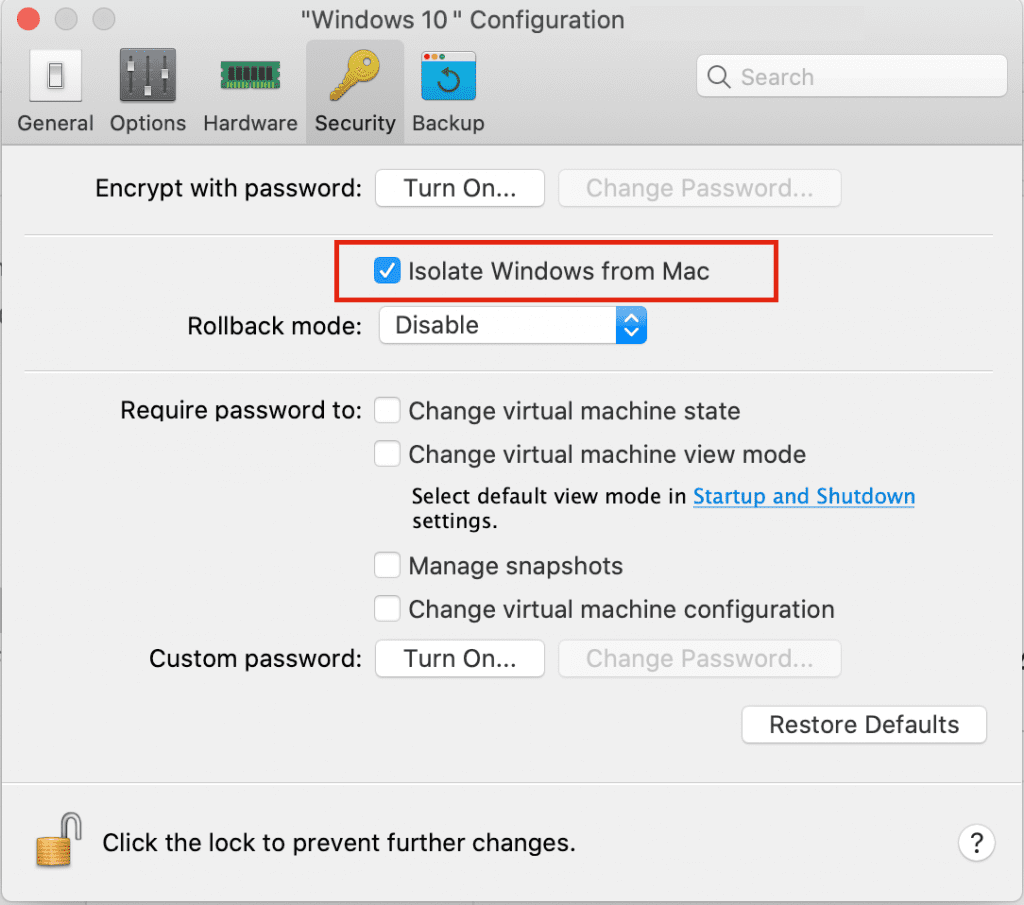Turn on Custom password

459,658
